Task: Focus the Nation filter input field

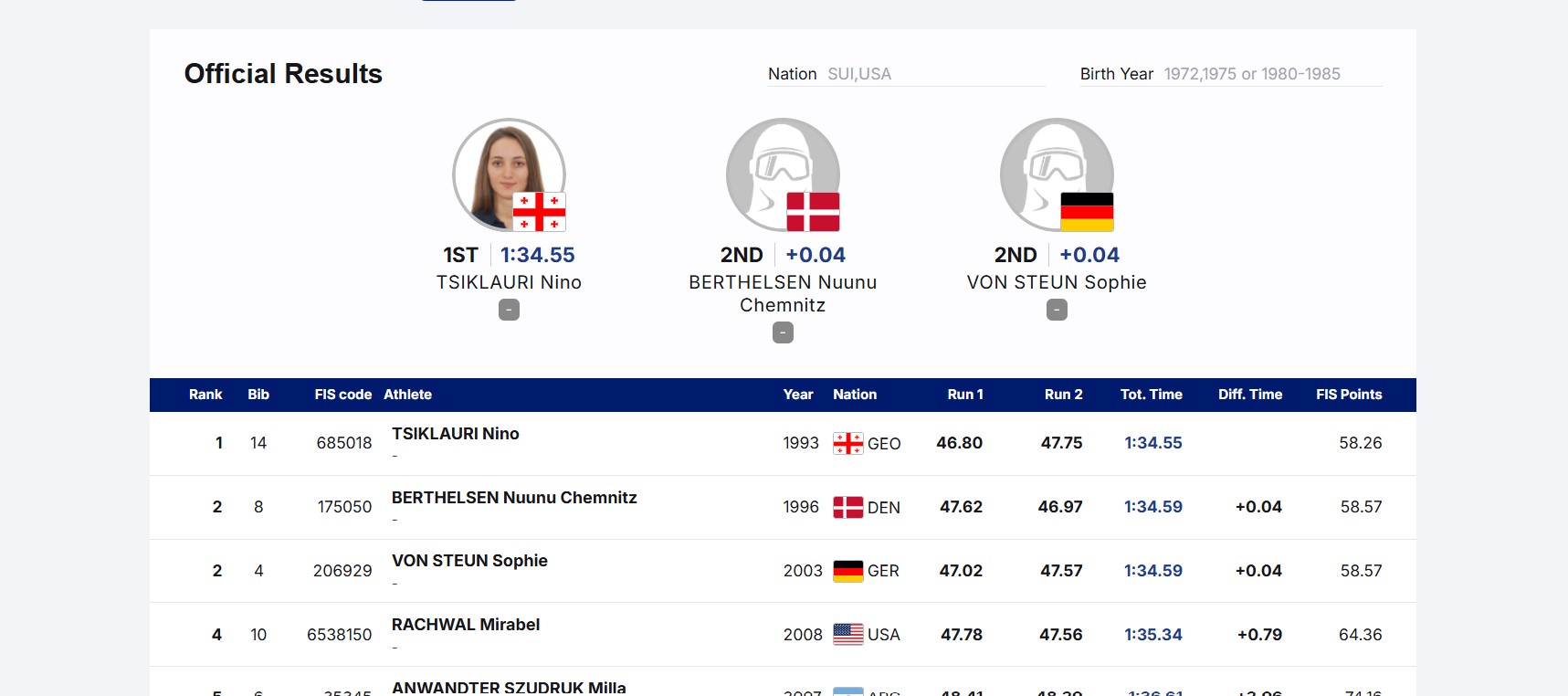Action: (x=934, y=74)
